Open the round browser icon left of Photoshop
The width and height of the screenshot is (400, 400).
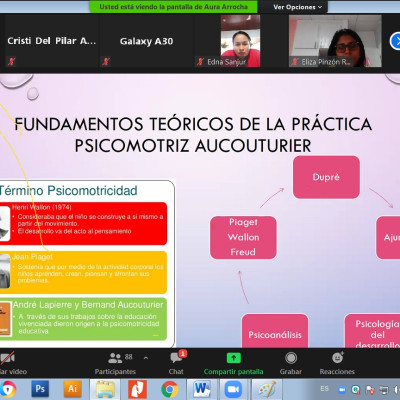8,389
